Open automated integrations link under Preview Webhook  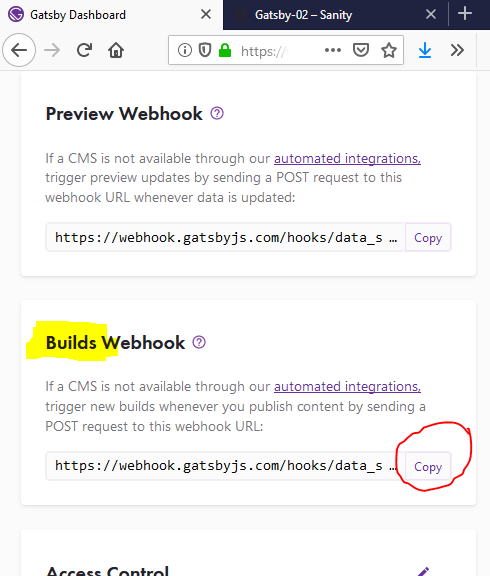pos(347,159)
